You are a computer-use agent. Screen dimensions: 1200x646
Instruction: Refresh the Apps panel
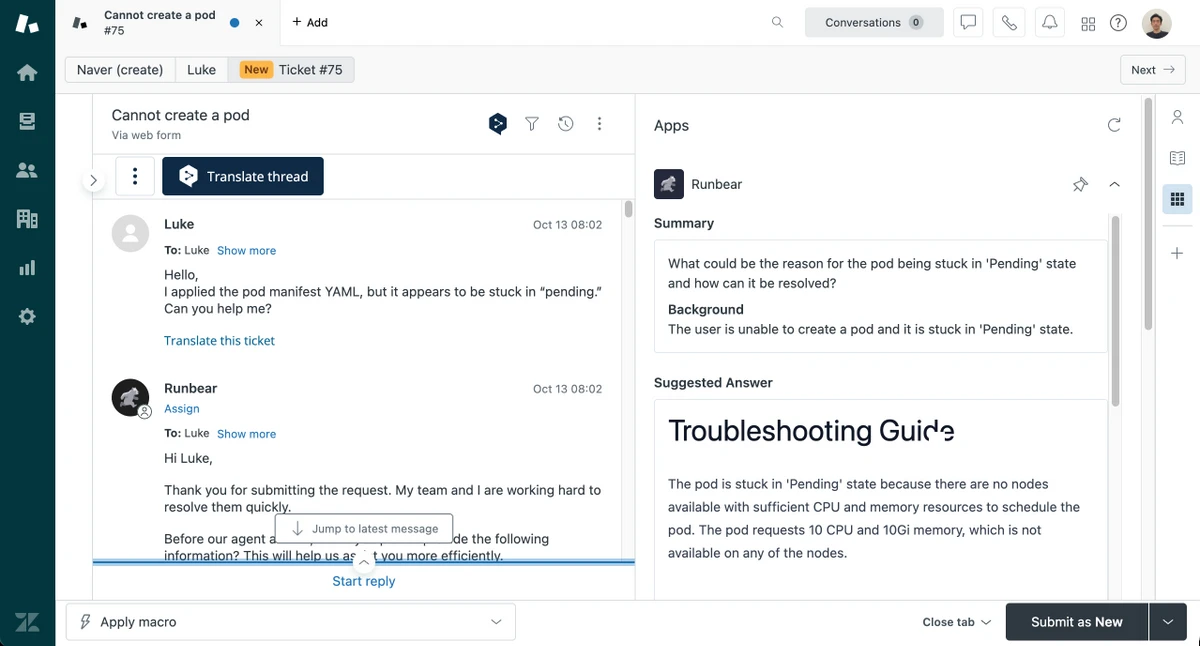click(1114, 125)
